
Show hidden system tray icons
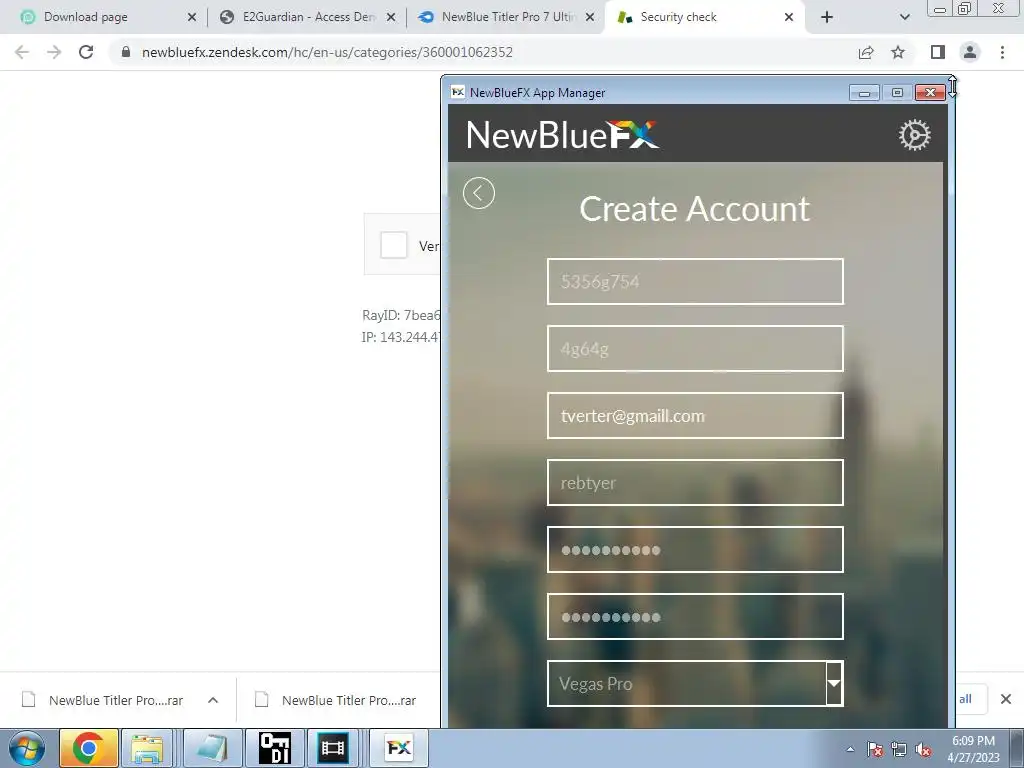tap(850, 750)
